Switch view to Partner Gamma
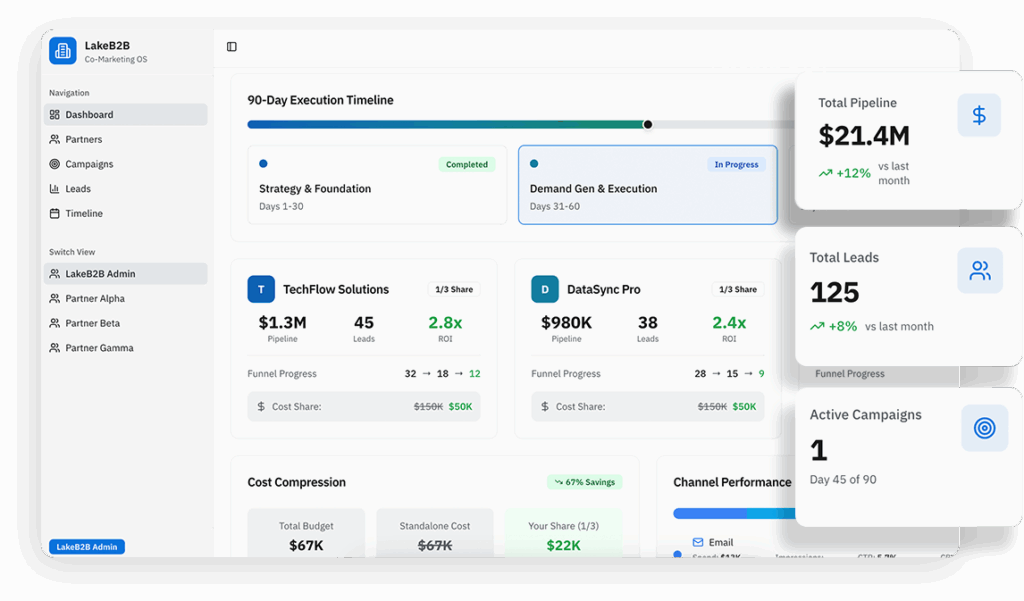 99,348
